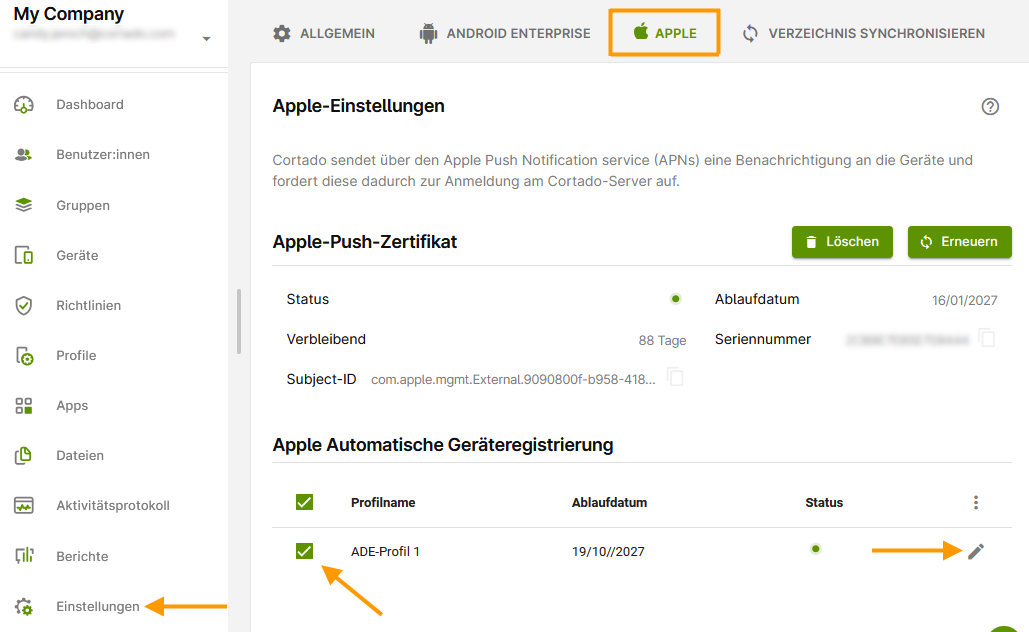Click the sidebar vertical scrollbar

coord(239,322)
